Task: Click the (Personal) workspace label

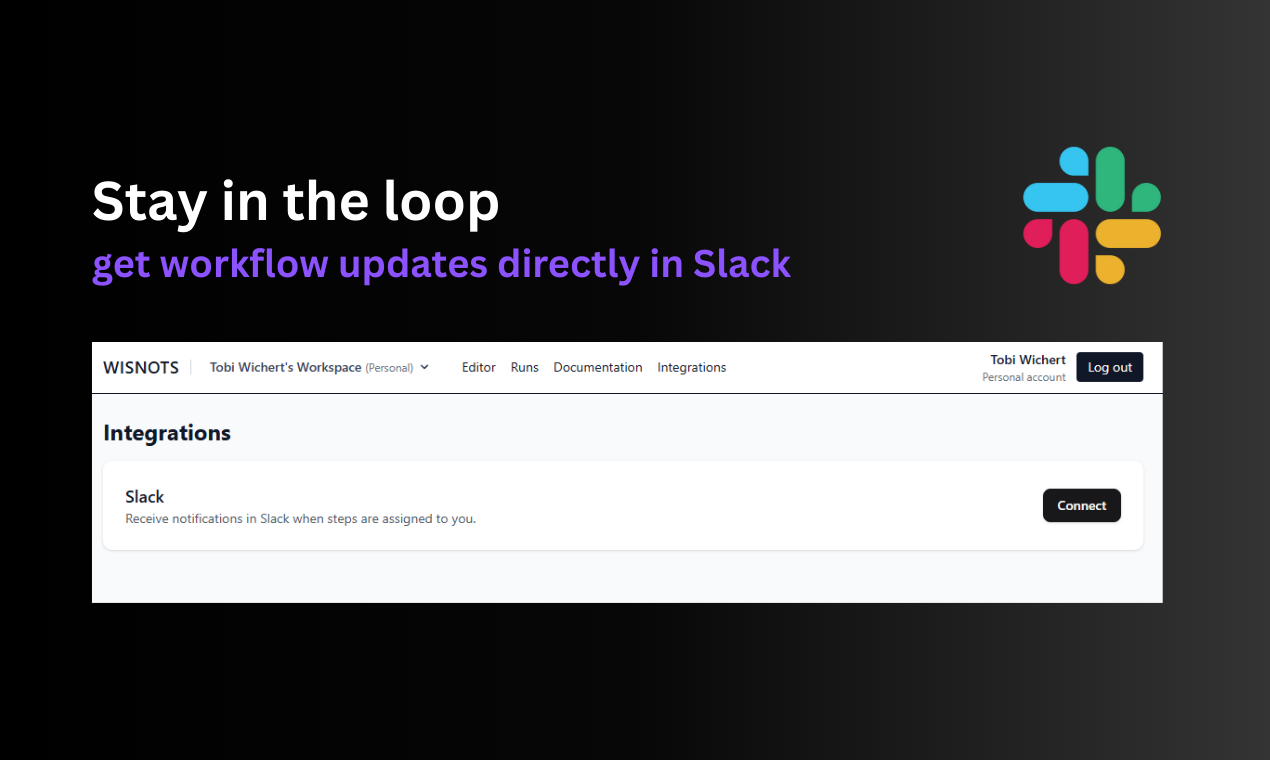Action: click(389, 368)
